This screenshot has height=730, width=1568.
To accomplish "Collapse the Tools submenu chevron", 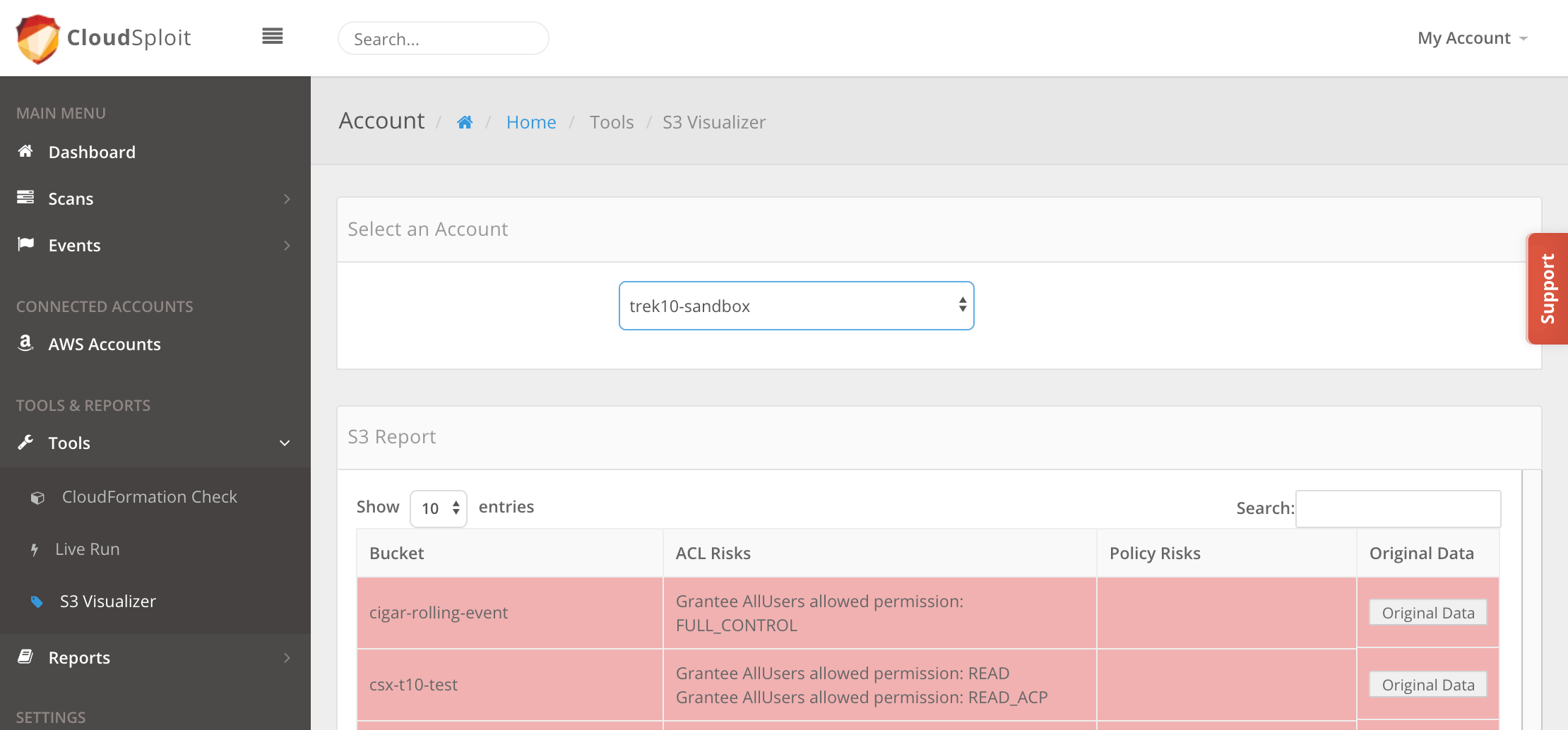I will [285, 443].
